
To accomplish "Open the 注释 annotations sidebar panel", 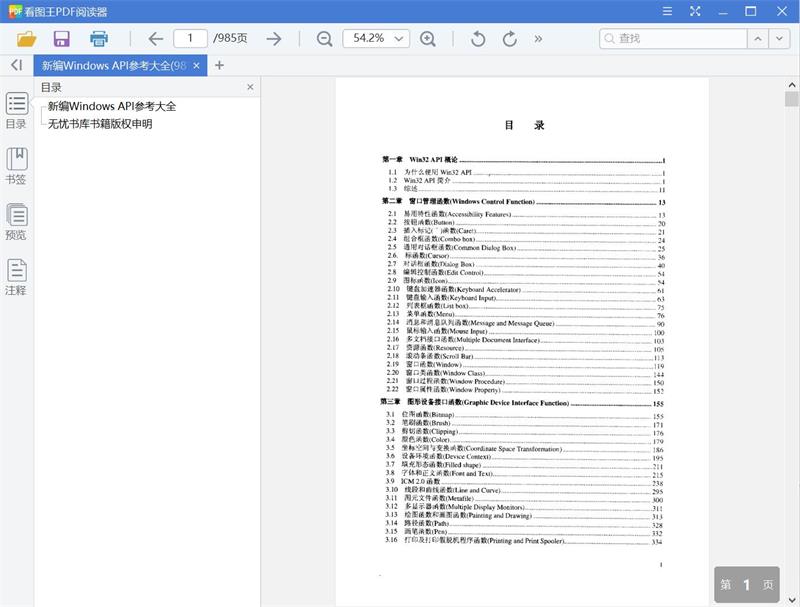I will point(16,277).
